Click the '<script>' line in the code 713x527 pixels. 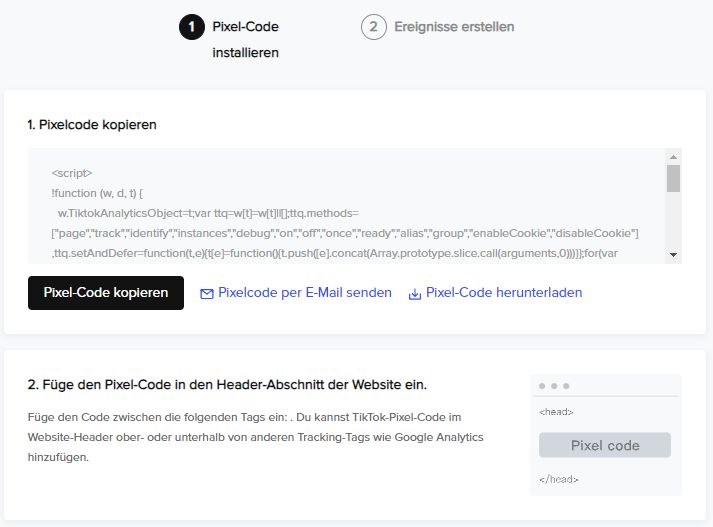(x=72, y=173)
